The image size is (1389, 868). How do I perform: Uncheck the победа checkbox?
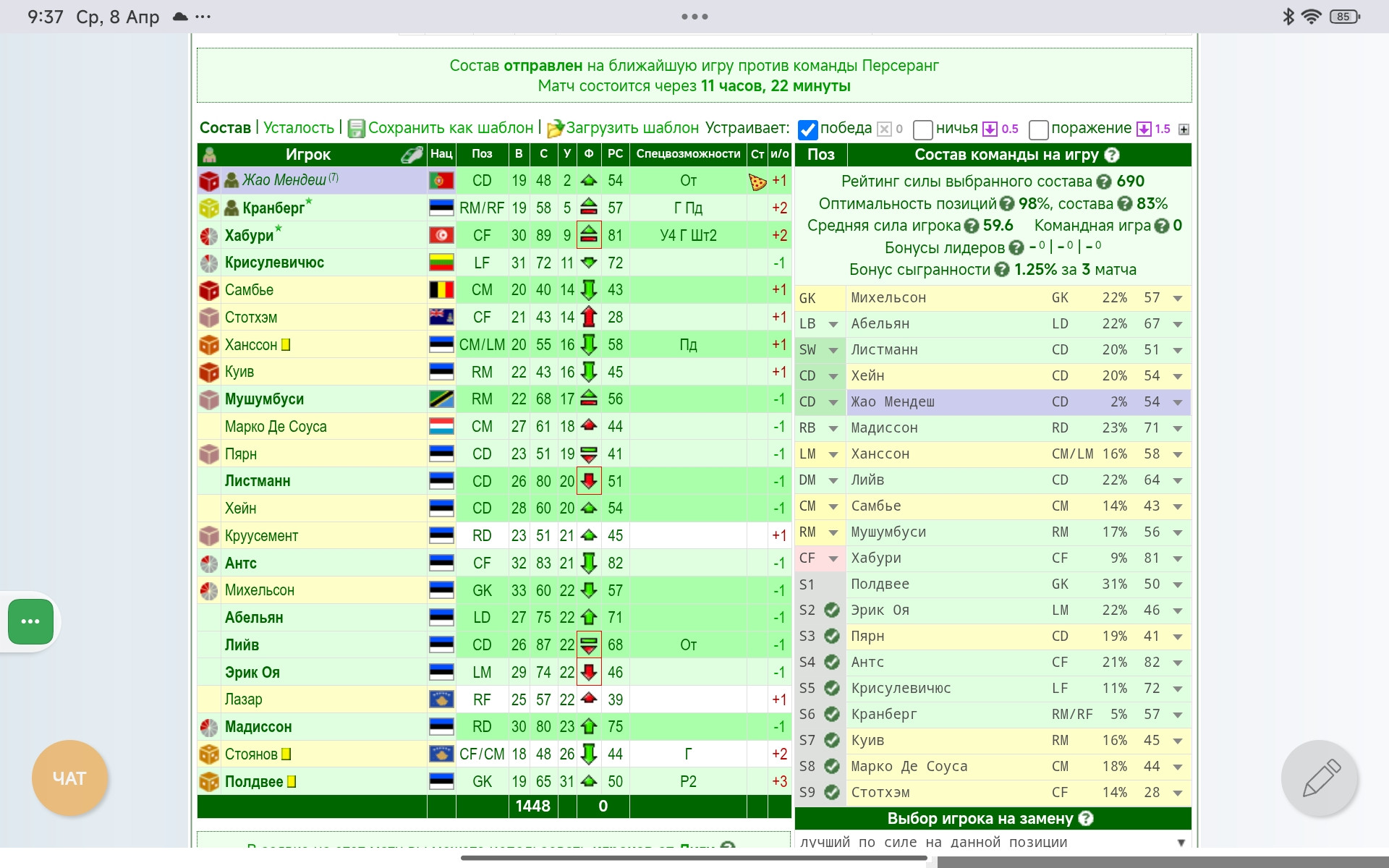pos(807,129)
